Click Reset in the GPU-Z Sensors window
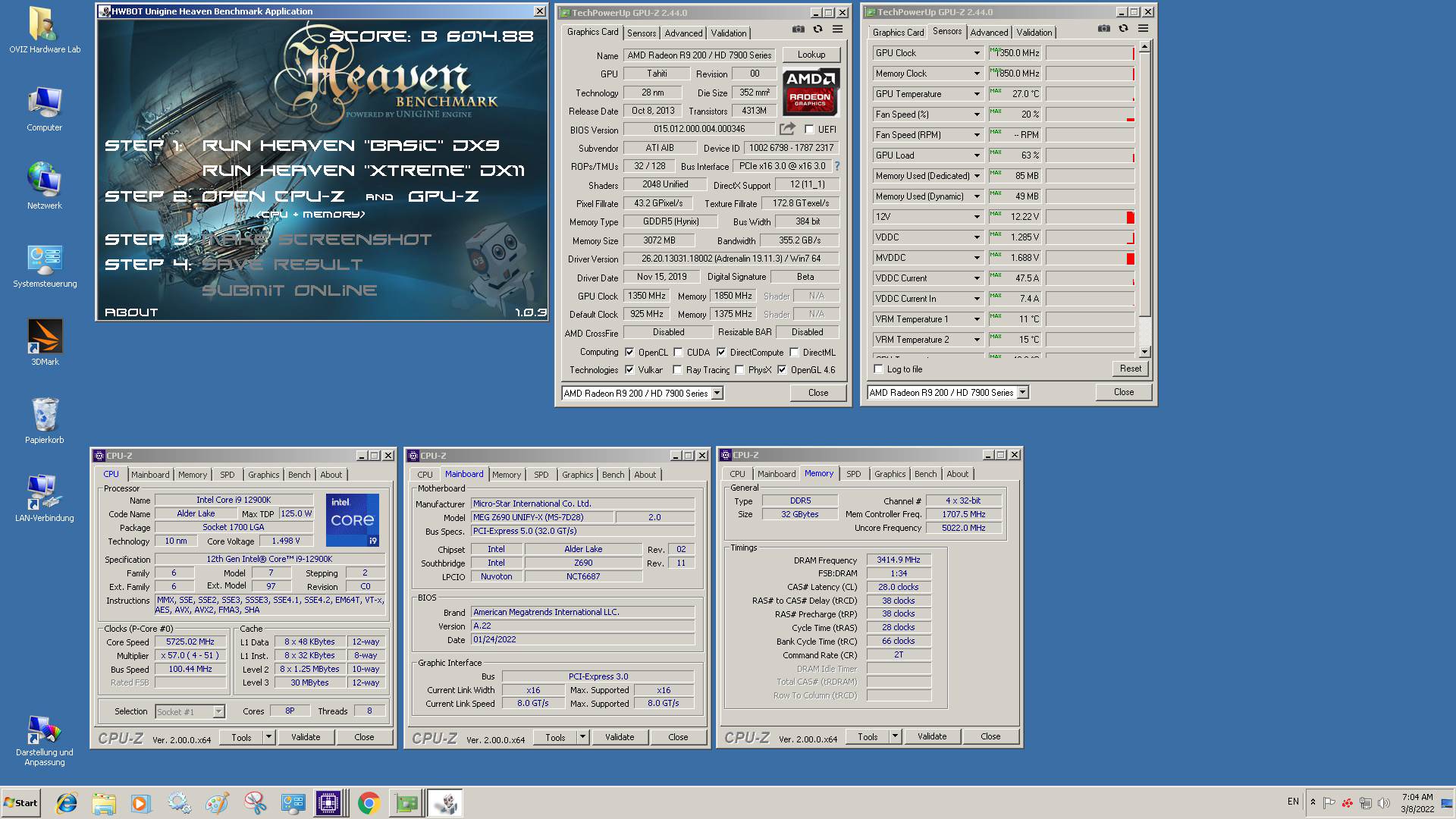 pos(1130,369)
